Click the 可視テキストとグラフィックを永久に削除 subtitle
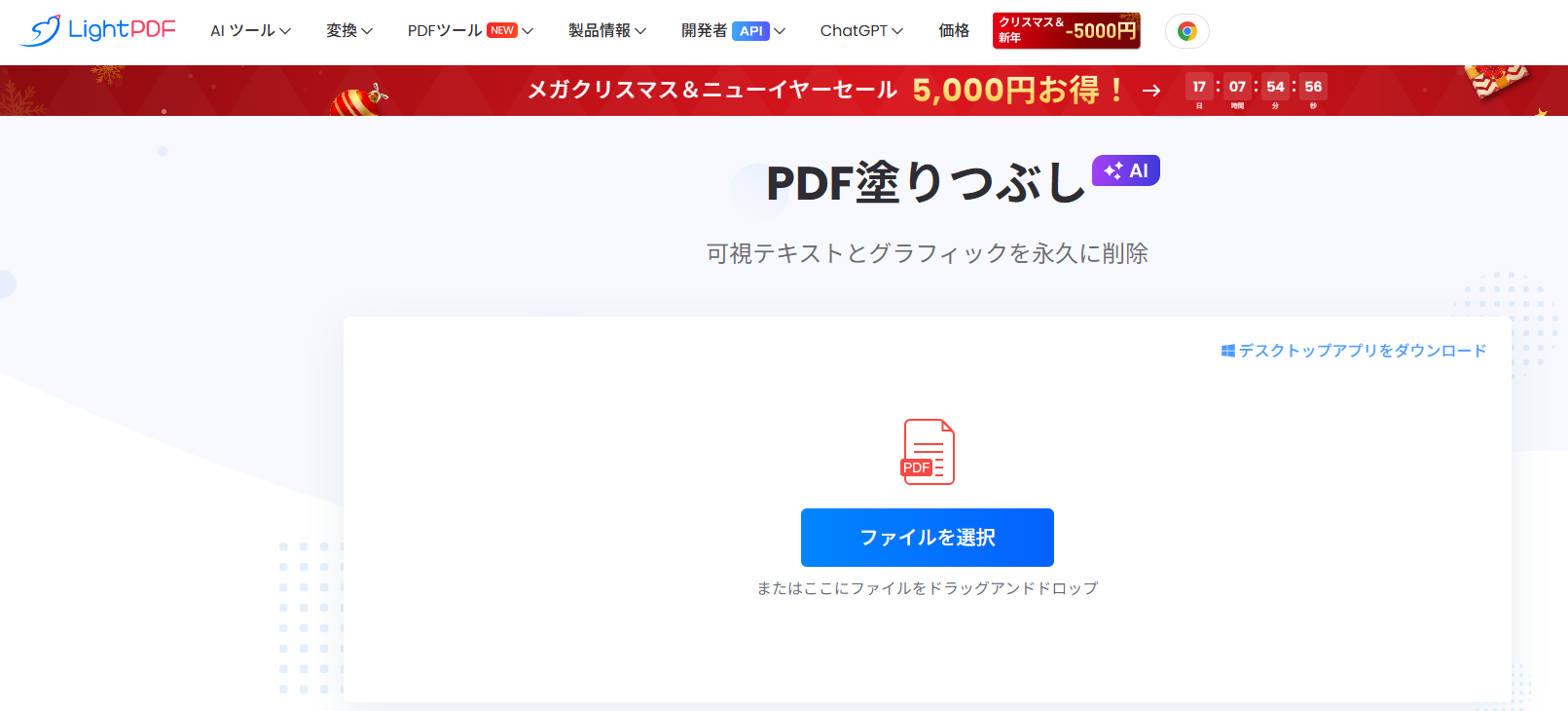The height and width of the screenshot is (711, 1568). point(928,253)
